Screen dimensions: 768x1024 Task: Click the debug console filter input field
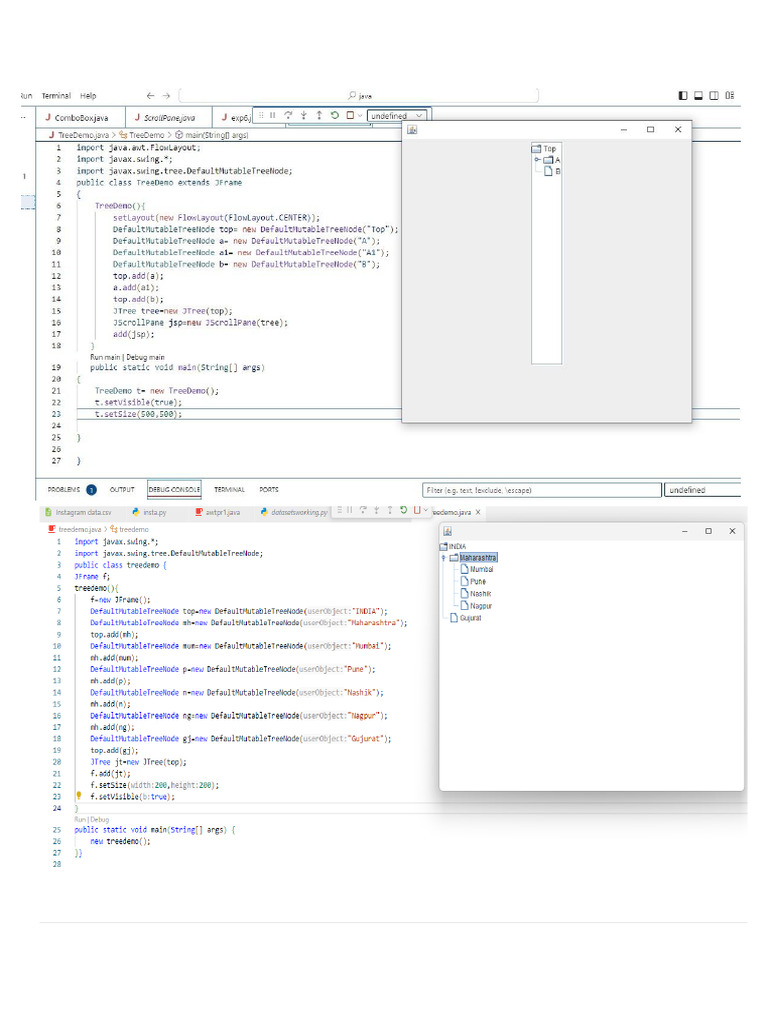pyautogui.click(x=541, y=490)
